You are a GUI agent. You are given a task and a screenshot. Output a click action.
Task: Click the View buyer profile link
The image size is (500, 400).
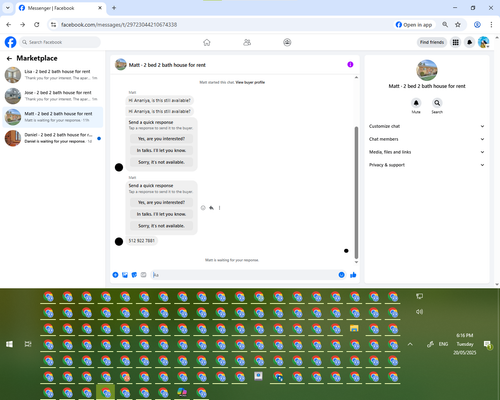[250, 82]
